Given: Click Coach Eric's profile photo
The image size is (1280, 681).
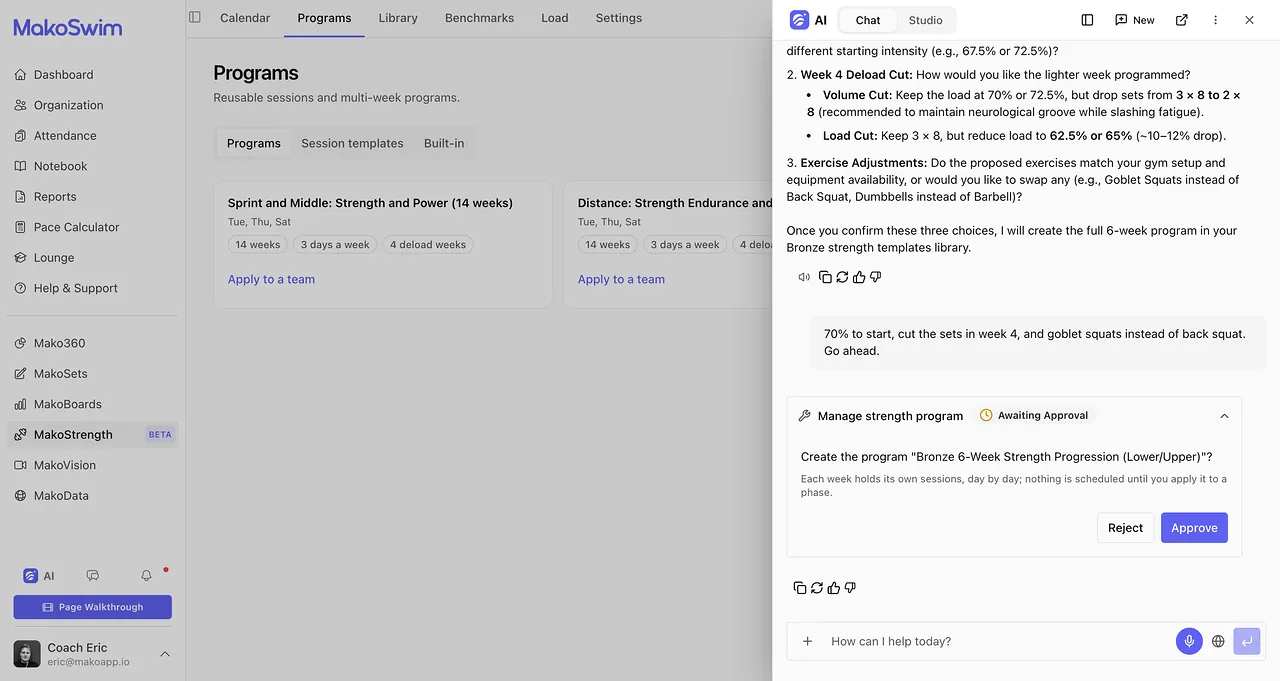Looking at the screenshot, I should (27, 654).
